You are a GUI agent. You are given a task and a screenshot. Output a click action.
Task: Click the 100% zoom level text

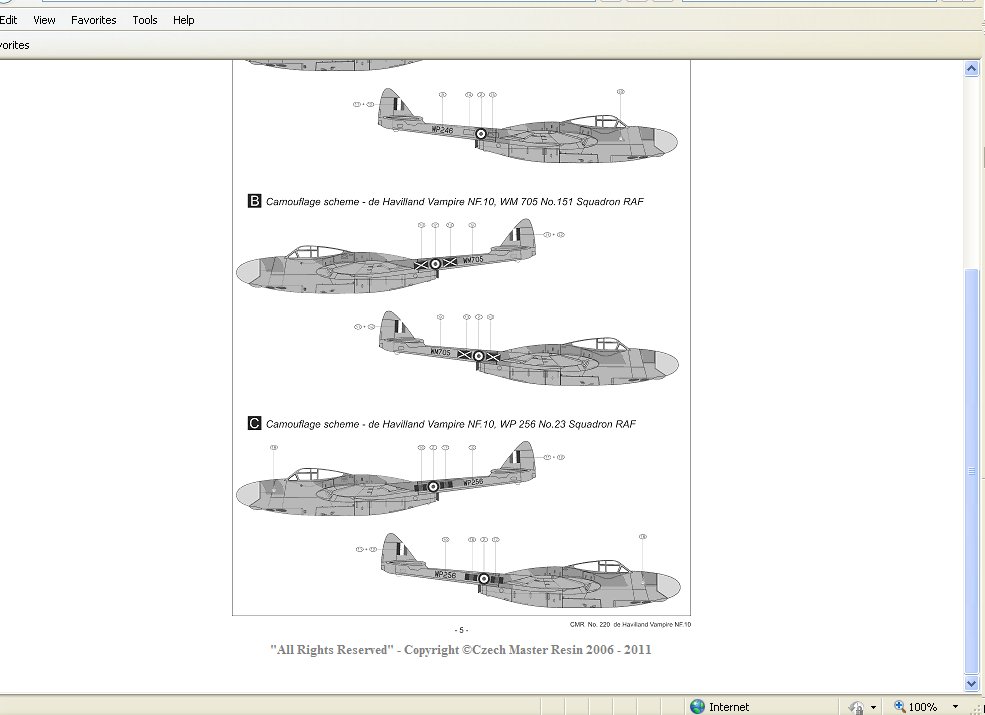pyautogui.click(x=923, y=707)
